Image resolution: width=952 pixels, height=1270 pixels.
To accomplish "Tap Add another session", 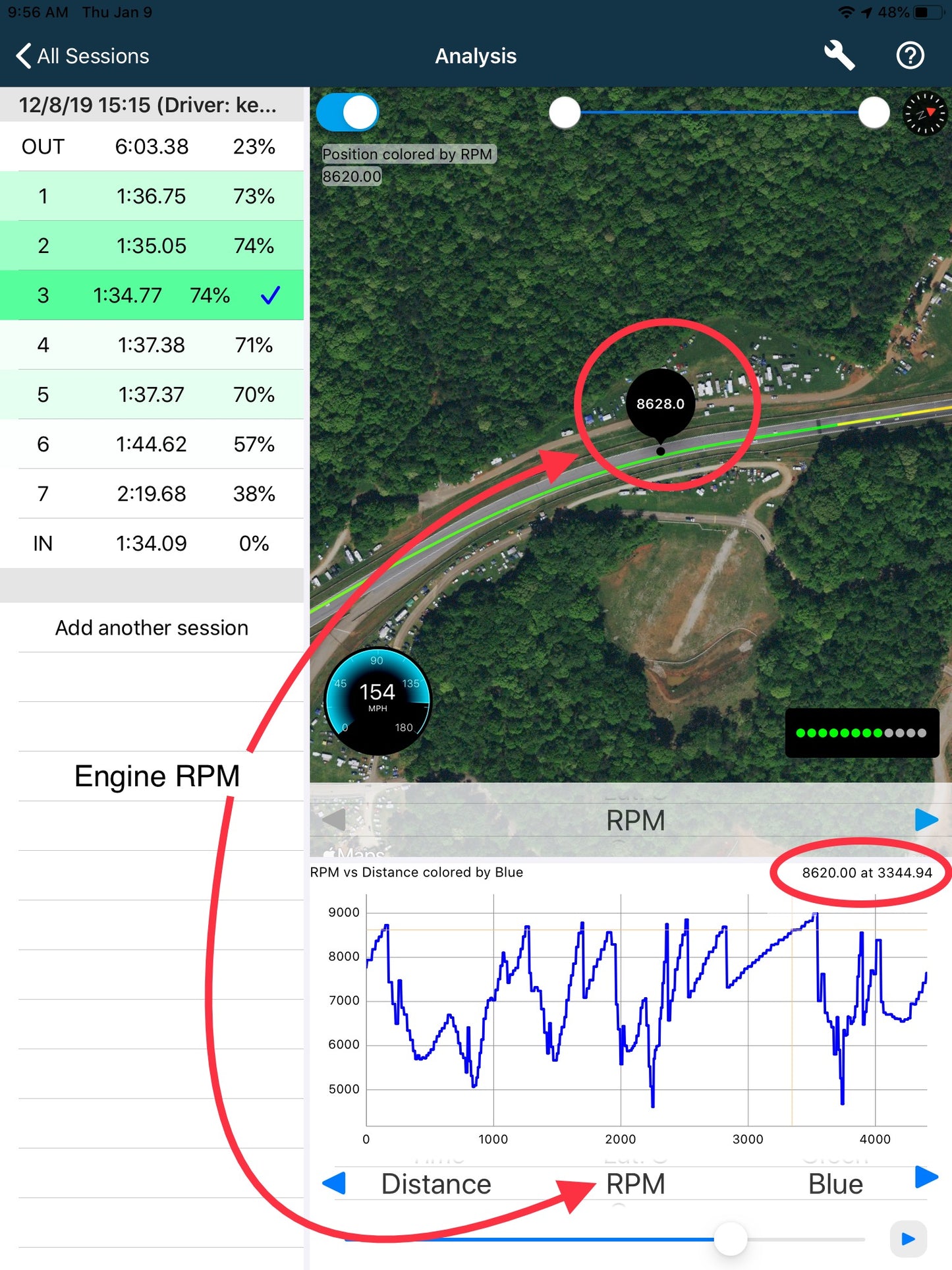I will 152,627.
